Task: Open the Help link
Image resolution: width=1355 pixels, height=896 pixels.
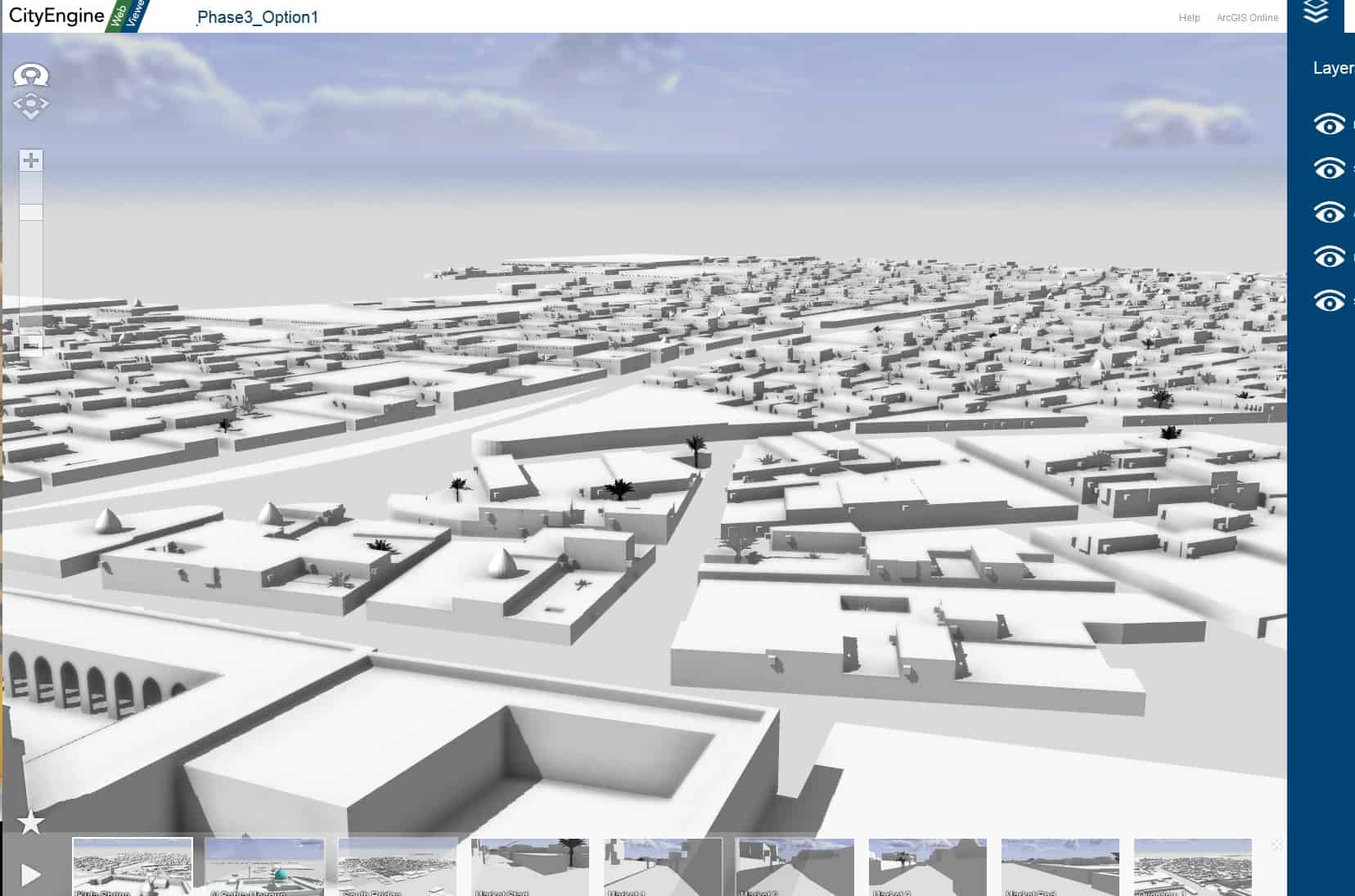Action: pyautogui.click(x=1189, y=18)
